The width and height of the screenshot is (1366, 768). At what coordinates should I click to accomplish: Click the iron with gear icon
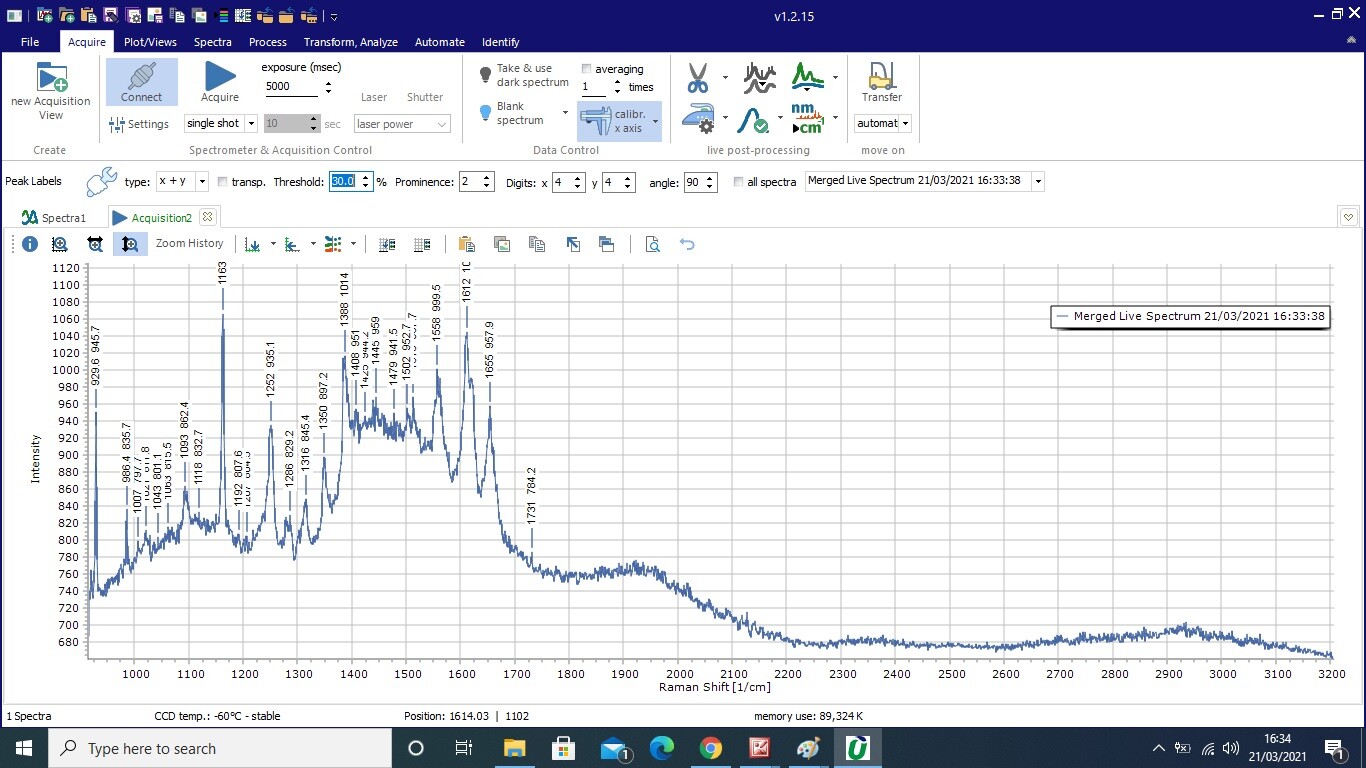coord(698,120)
